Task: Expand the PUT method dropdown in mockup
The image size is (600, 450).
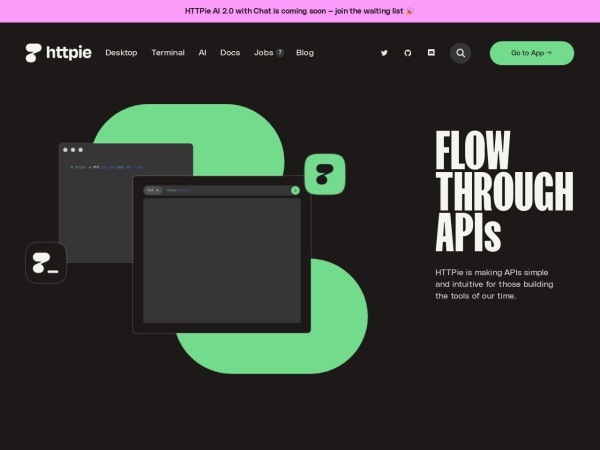Action: (152, 190)
